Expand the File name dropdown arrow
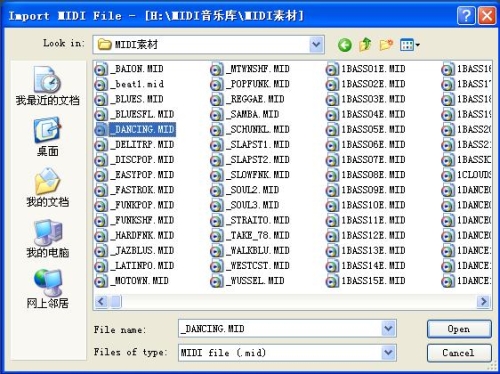This screenshot has height=374, width=500. 388,329
